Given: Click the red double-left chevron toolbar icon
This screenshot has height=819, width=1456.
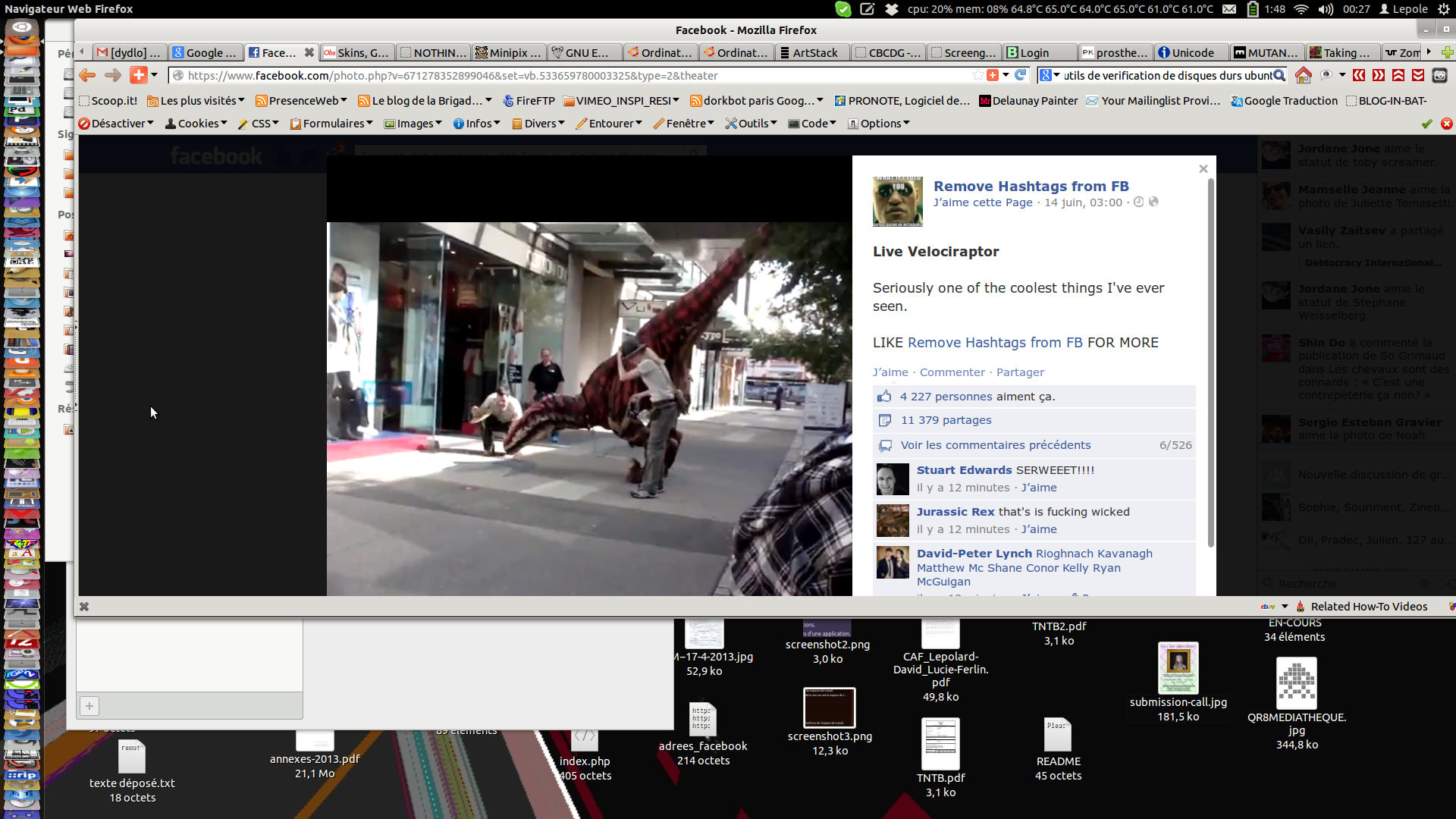Looking at the screenshot, I should click(x=1359, y=75).
